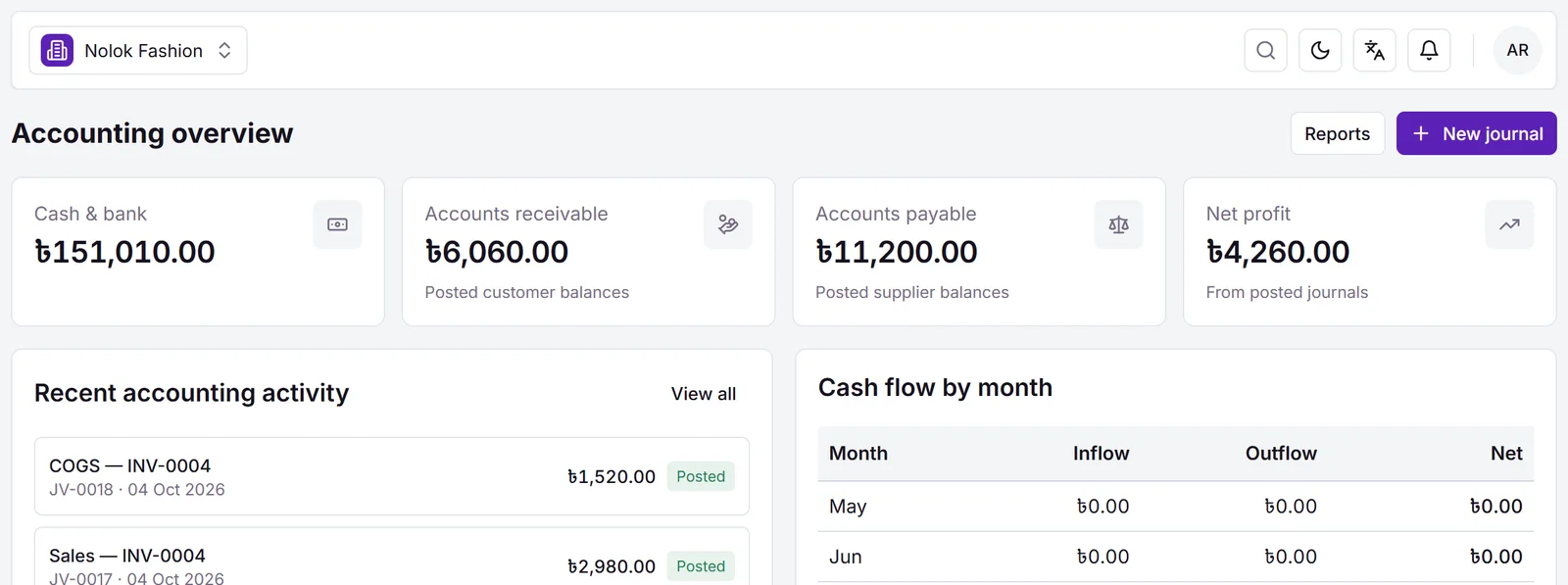Click the JV-0018 · 04 Oct 2026 reference
This screenshot has width=1568, height=585.
[x=137, y=489]
